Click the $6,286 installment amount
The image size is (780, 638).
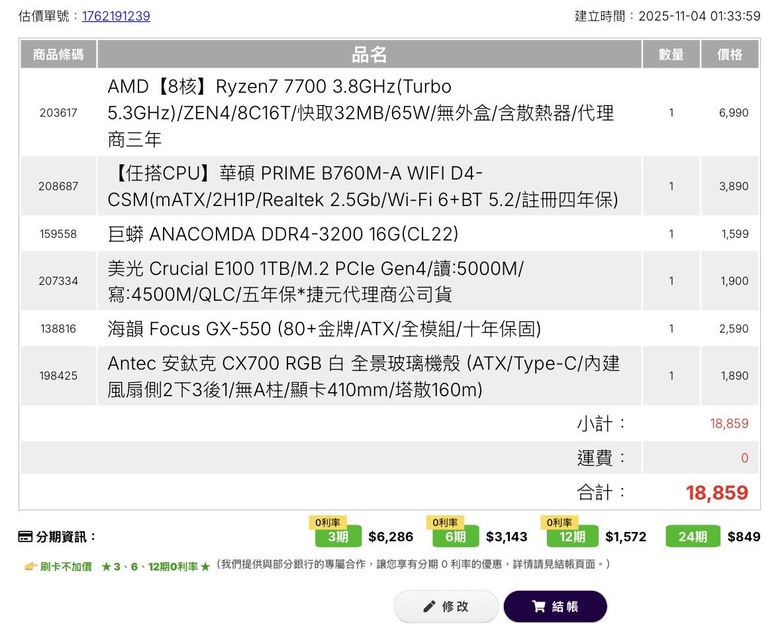(390, 537)
